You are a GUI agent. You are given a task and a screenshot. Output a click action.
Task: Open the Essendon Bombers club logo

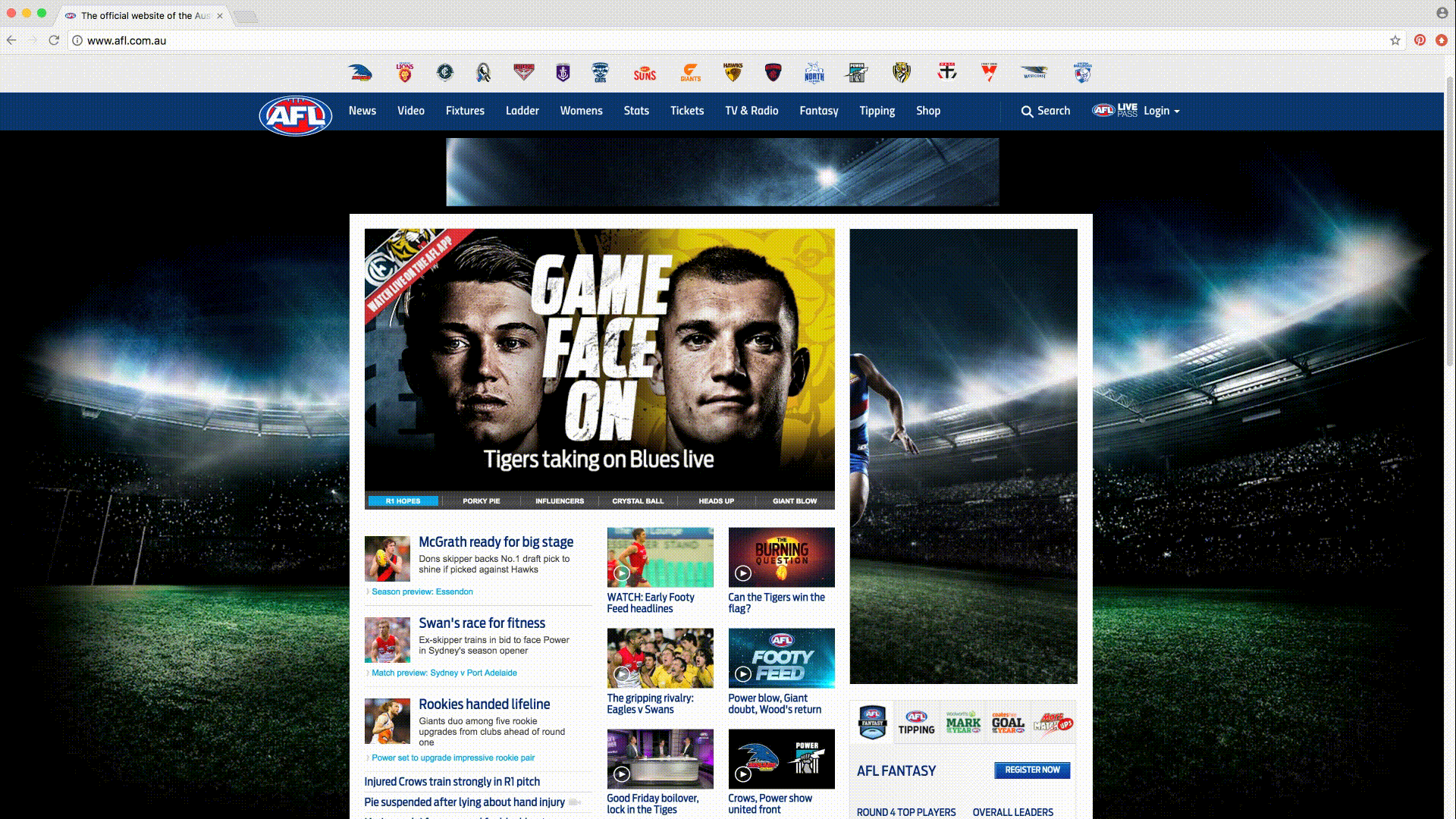524,73
